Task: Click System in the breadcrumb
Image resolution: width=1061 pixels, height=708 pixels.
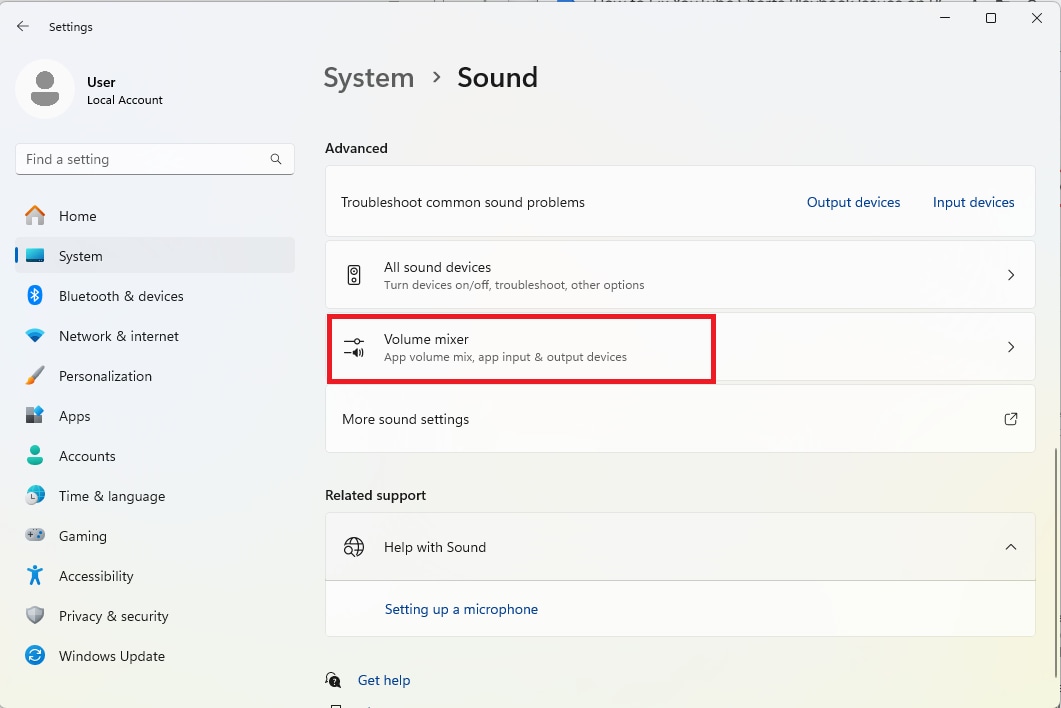Action: pos(369,78)
